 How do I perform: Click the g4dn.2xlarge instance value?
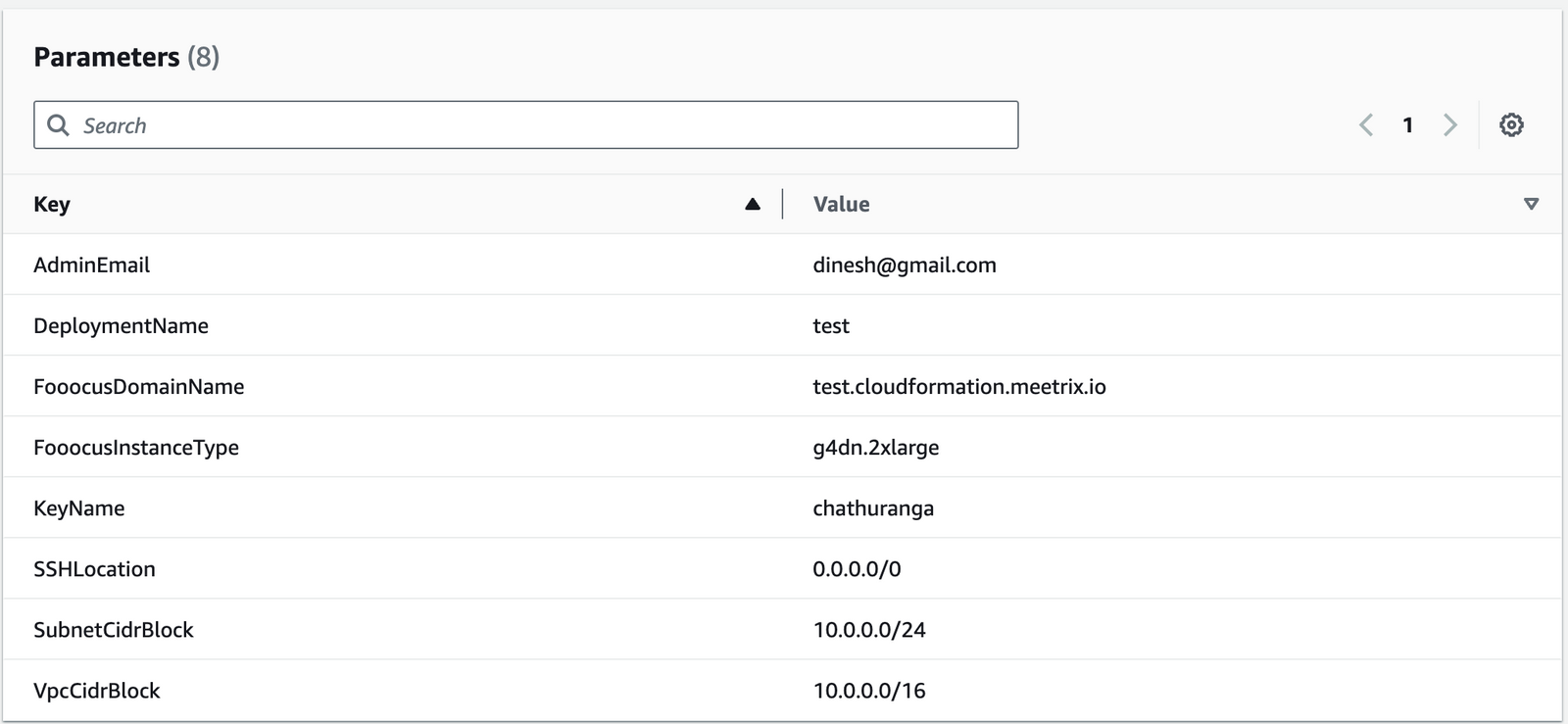tap(875, 447)
